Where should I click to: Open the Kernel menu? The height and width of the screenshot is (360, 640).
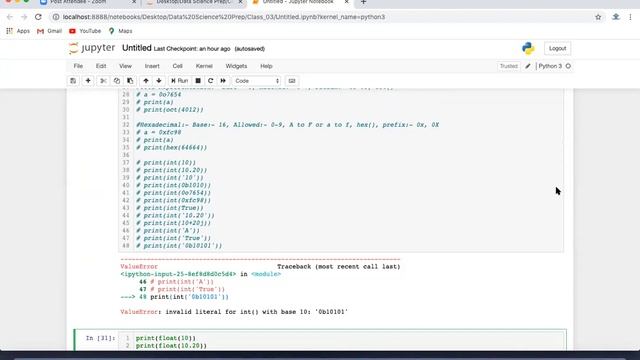204,66
